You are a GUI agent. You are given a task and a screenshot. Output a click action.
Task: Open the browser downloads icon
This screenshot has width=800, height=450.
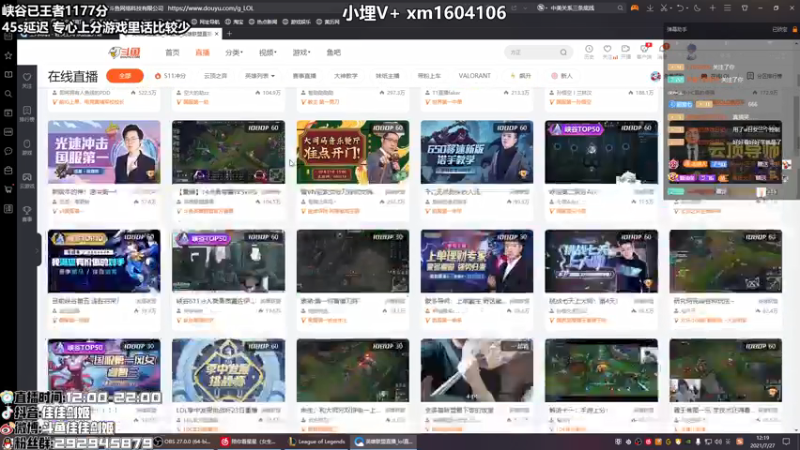pyautogui.click(x=650, y=8)
